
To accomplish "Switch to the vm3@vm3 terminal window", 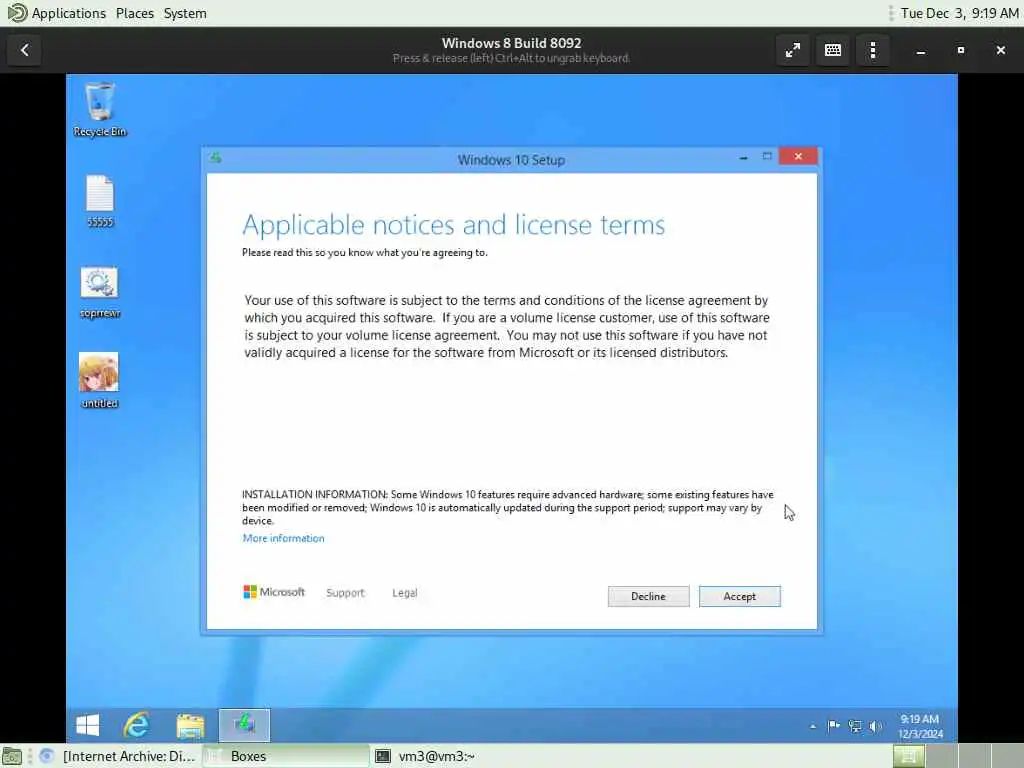I will click(424, 756).
